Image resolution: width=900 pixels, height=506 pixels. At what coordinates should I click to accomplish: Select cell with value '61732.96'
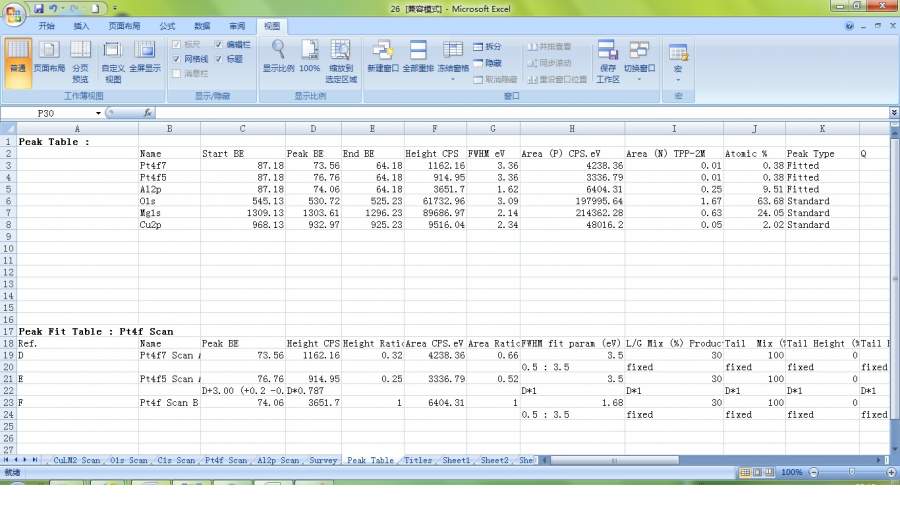click(435, 201)
